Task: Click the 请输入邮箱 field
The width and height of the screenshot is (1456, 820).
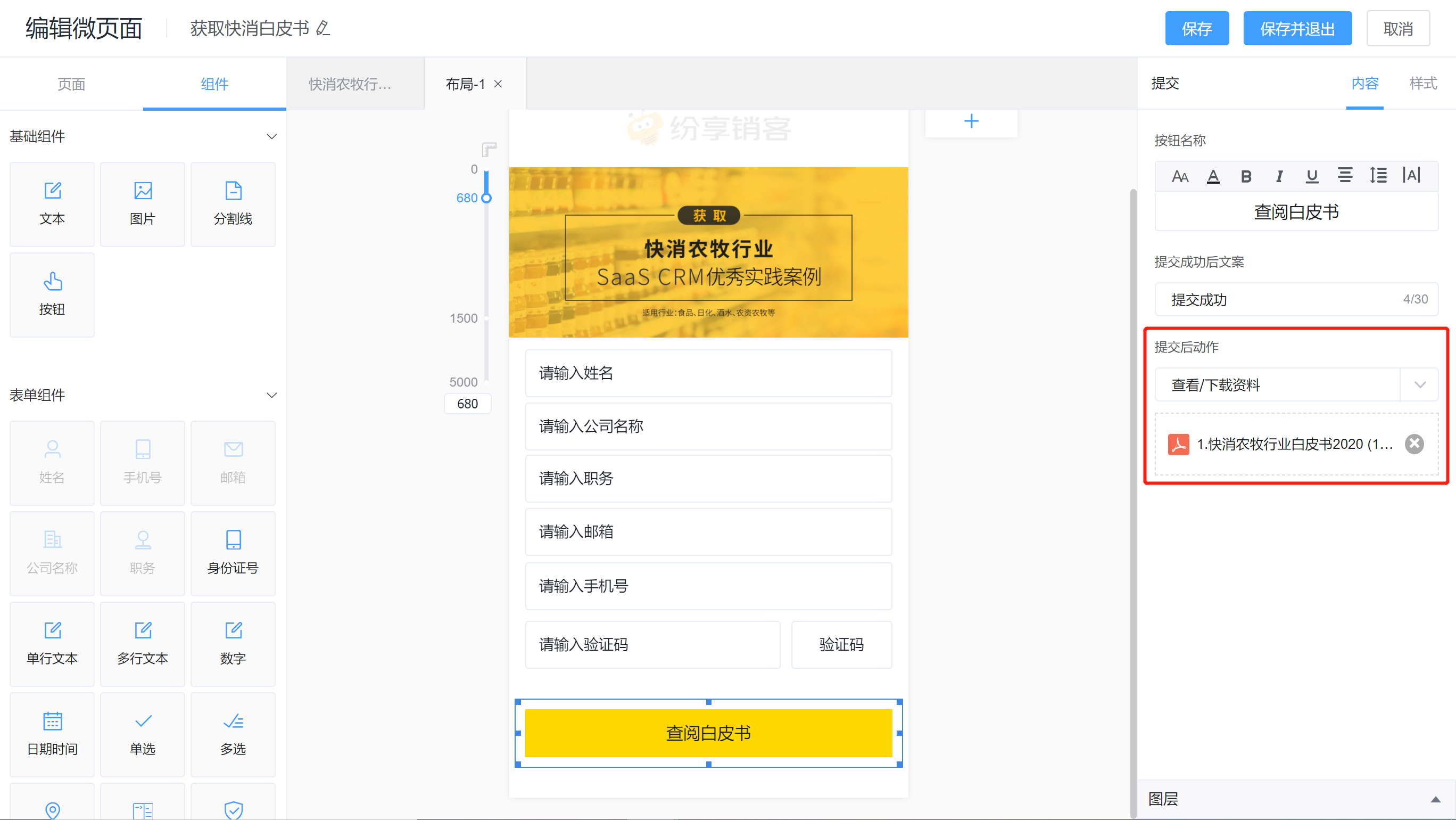Action: pos(708,531)
